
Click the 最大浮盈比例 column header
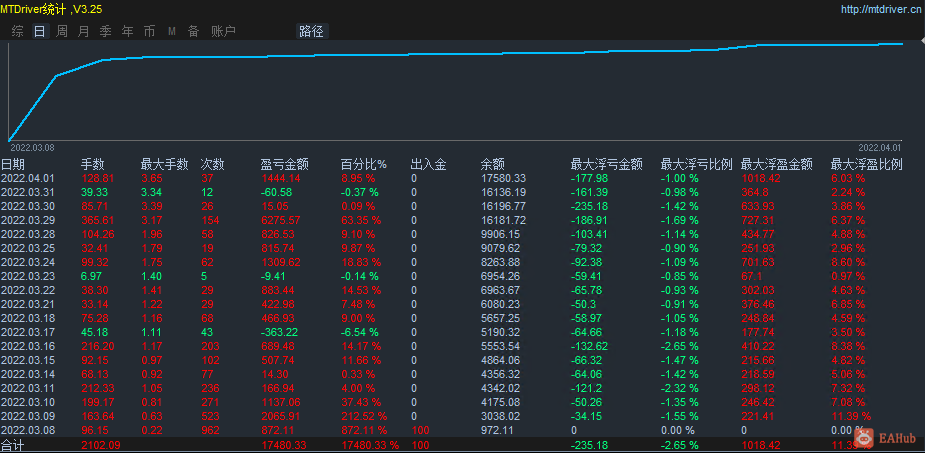click(867, 165)
